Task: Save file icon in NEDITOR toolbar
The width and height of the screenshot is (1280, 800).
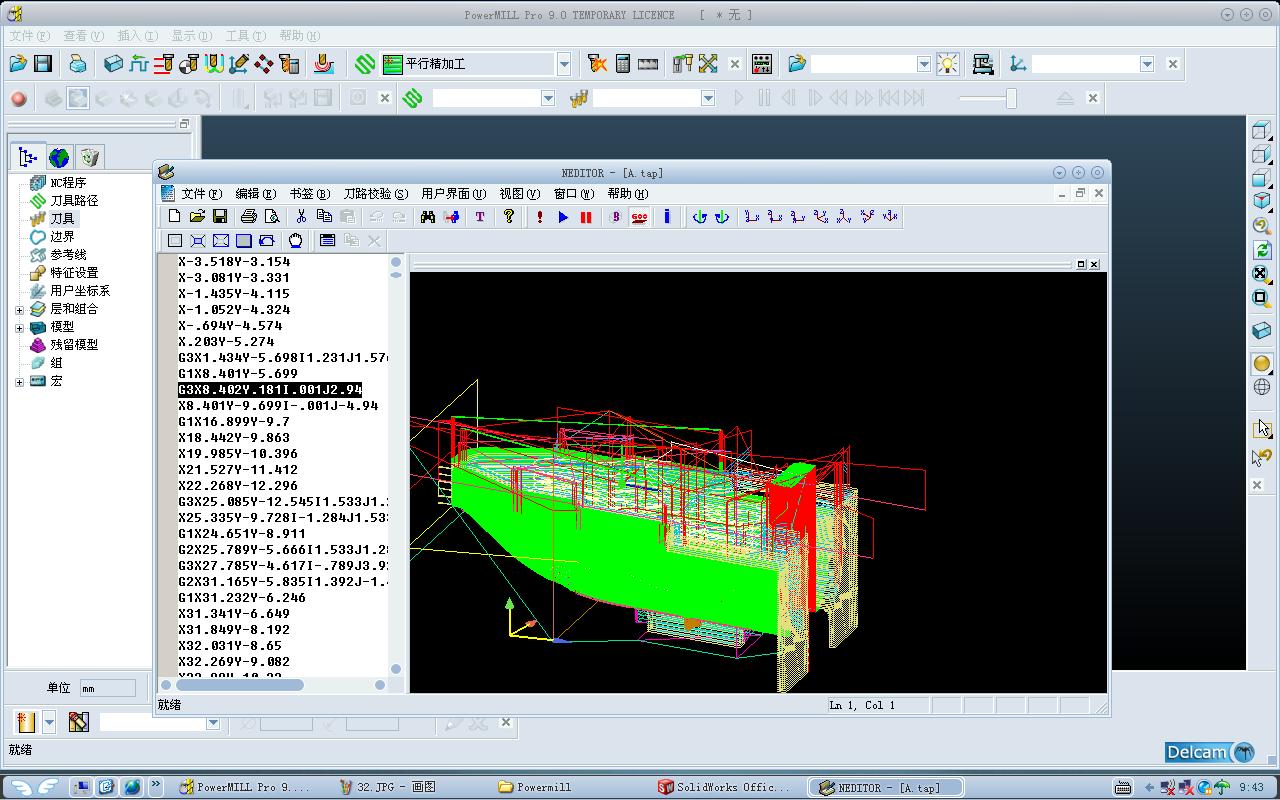Action: [220, 216]
